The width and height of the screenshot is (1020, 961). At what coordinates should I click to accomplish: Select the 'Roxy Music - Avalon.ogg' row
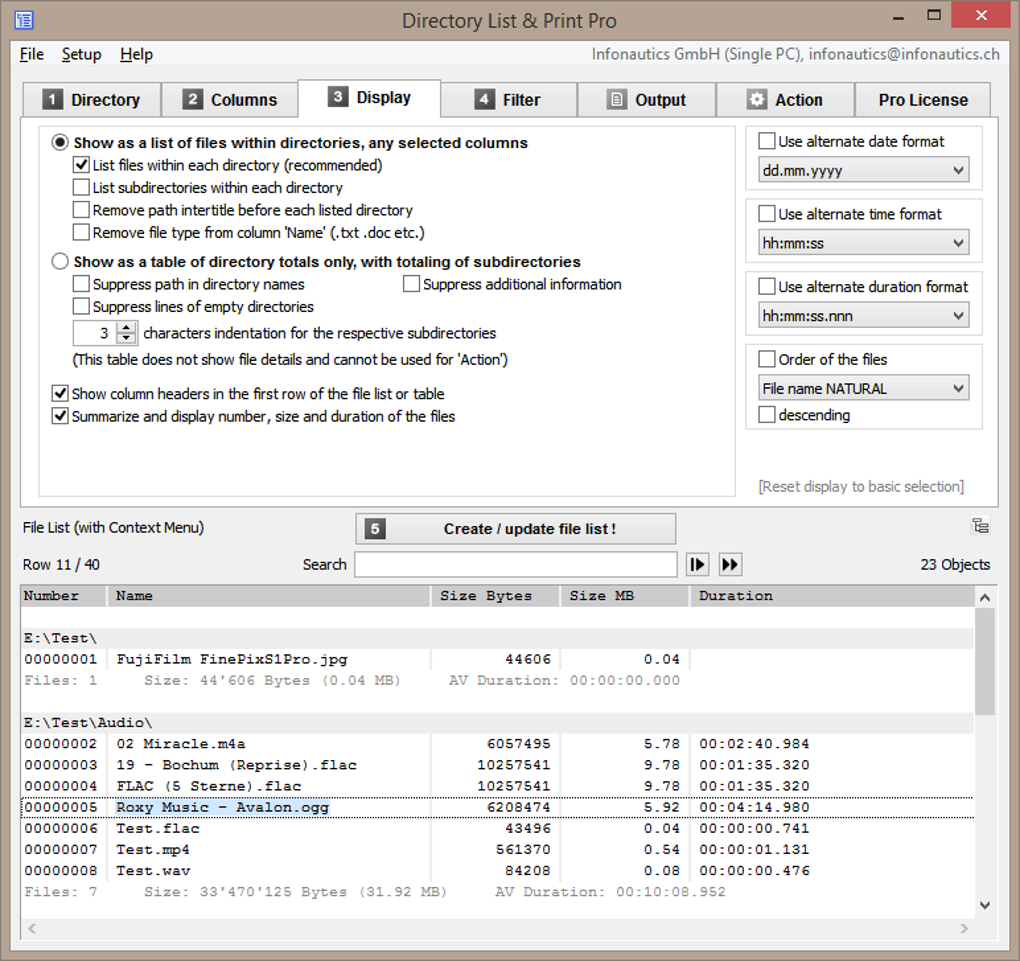[498, 807]
